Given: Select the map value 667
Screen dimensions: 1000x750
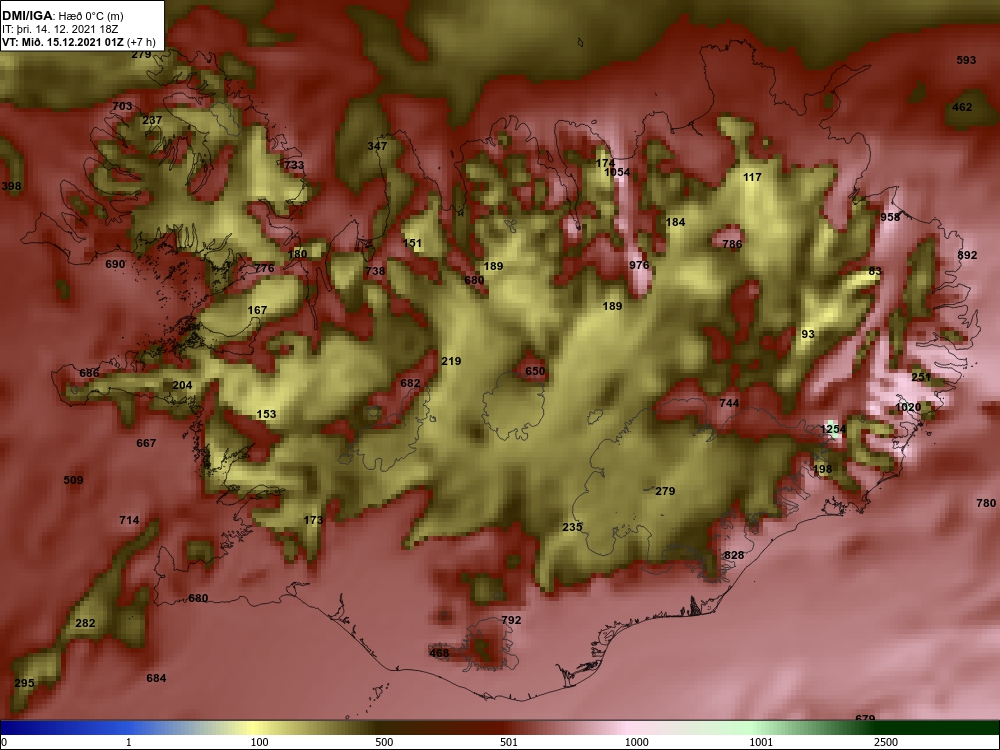Looking at the screenshot, I should [146, 443].
